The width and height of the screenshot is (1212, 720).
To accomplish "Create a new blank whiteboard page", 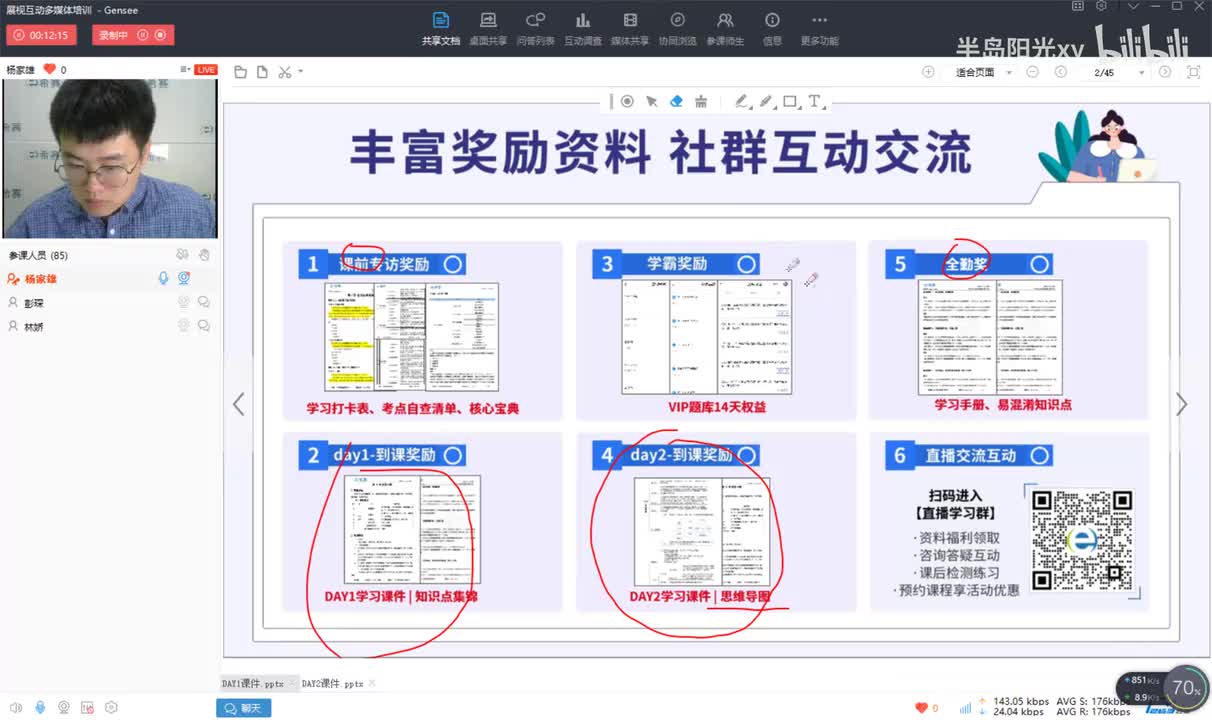I will point(262,71).
